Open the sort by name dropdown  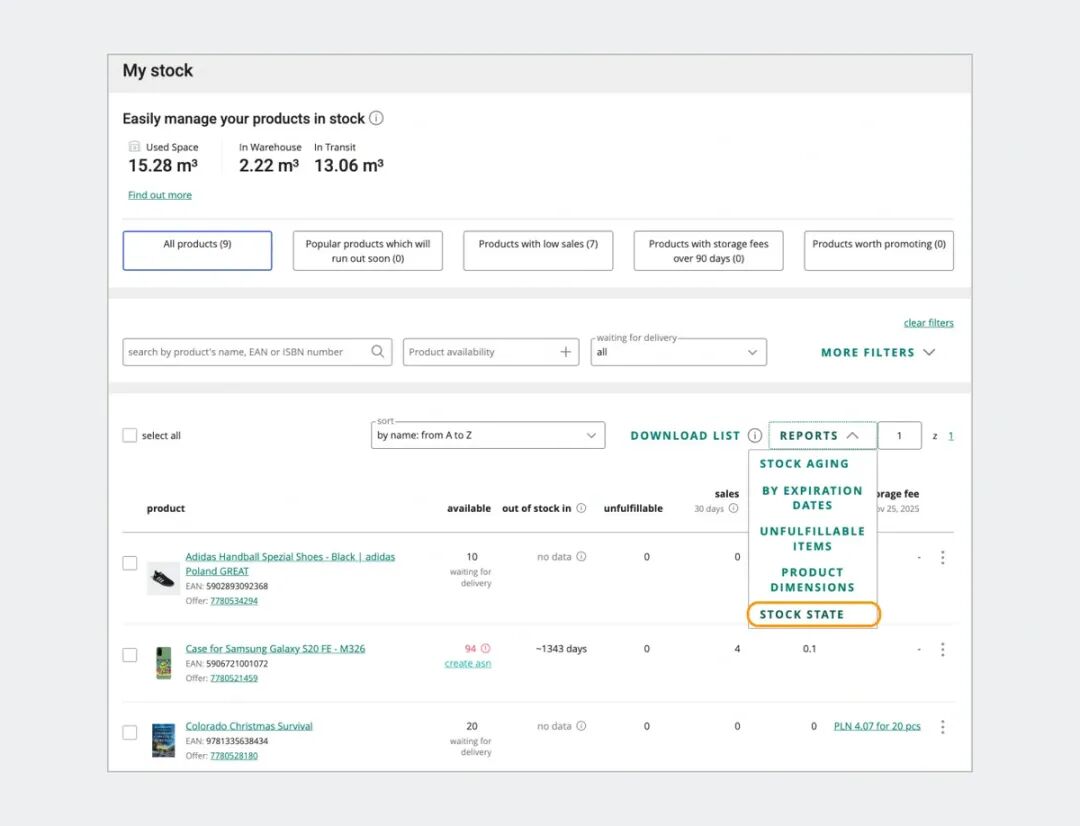click(x=487, y=436)
